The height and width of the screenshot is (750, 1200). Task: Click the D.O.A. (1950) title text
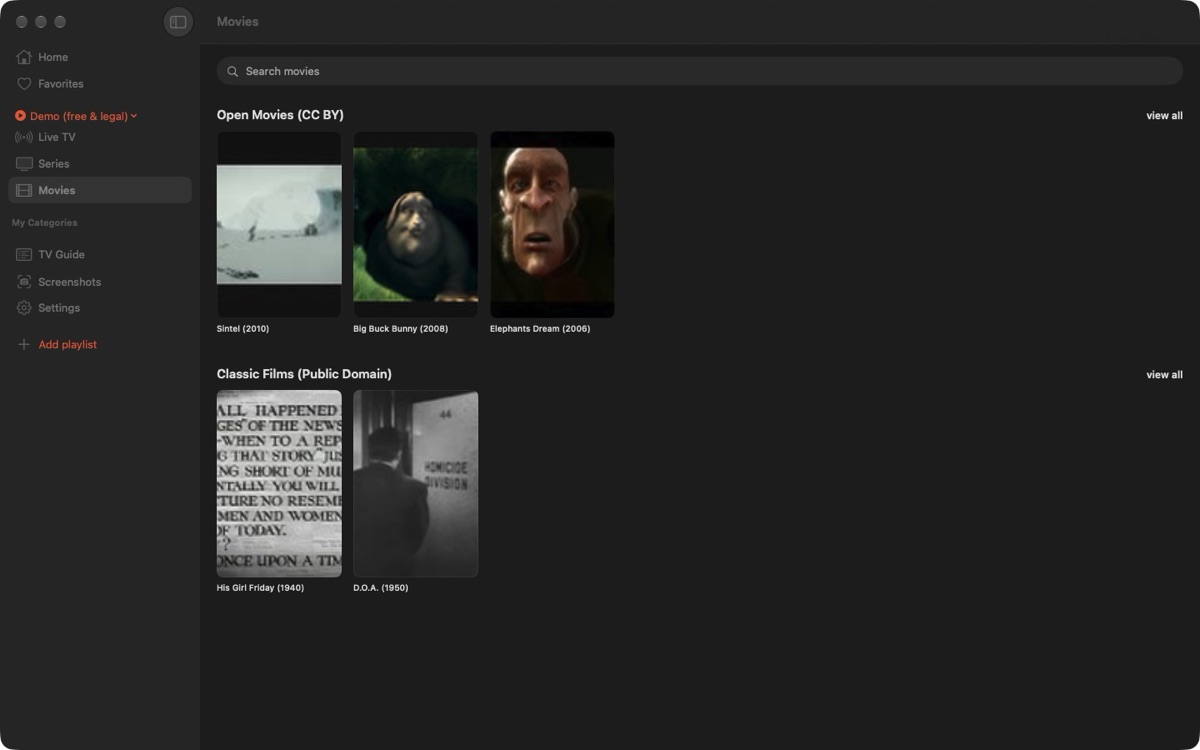tap(381, 588)
